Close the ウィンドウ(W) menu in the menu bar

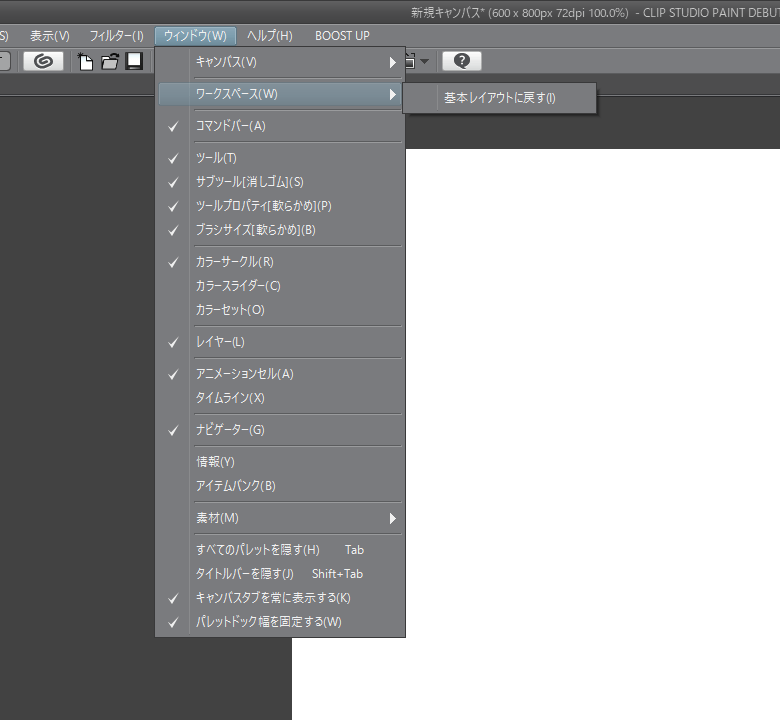click(x=195, y=36)
